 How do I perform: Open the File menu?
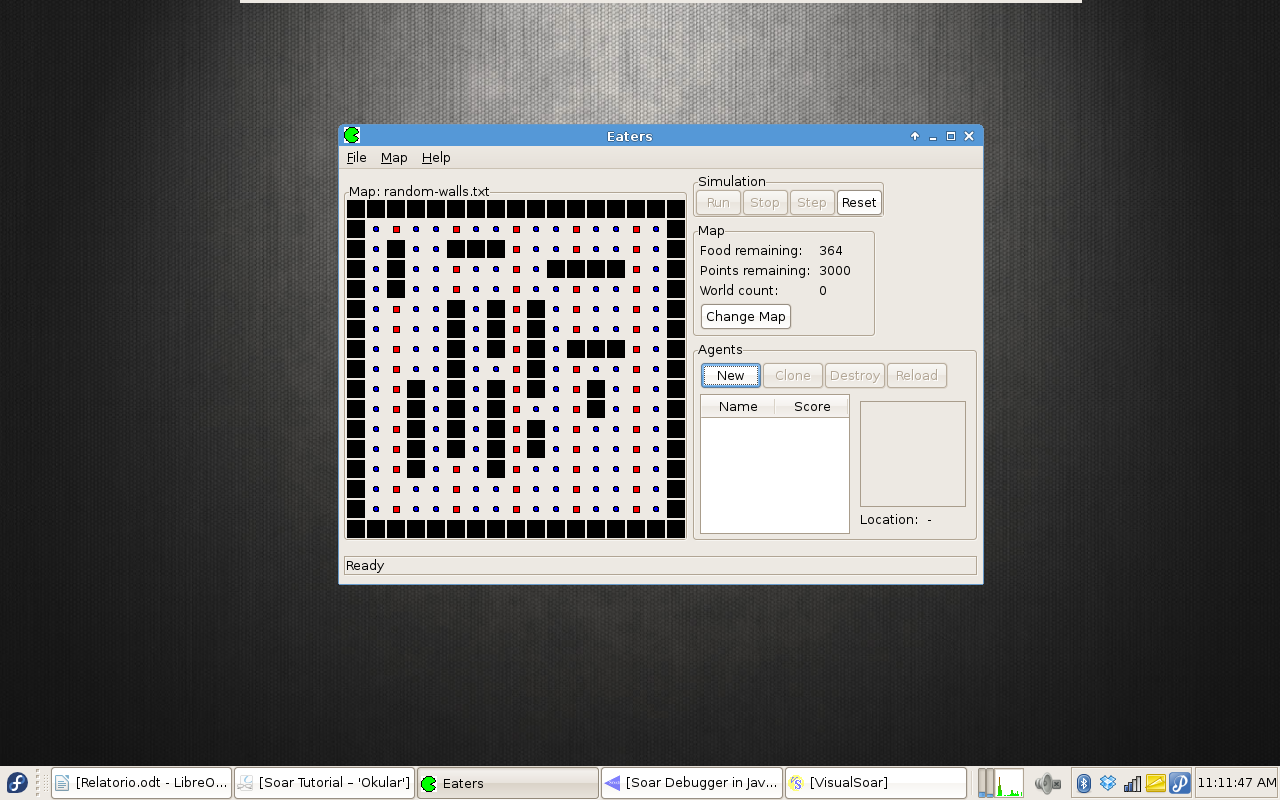(x=356, y=158)
